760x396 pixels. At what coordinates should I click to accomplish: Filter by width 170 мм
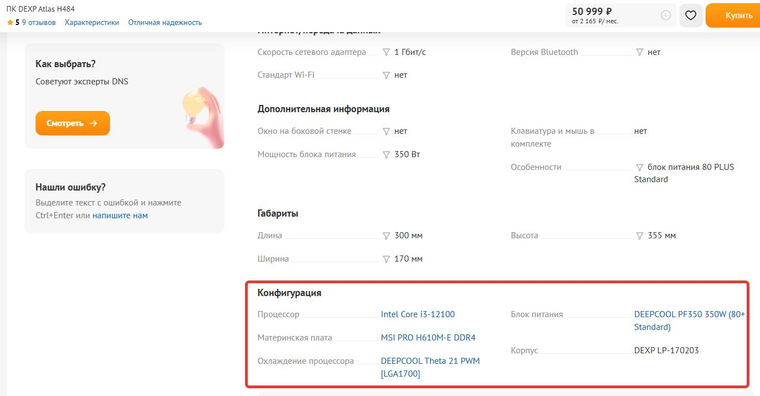coord(386,259)
